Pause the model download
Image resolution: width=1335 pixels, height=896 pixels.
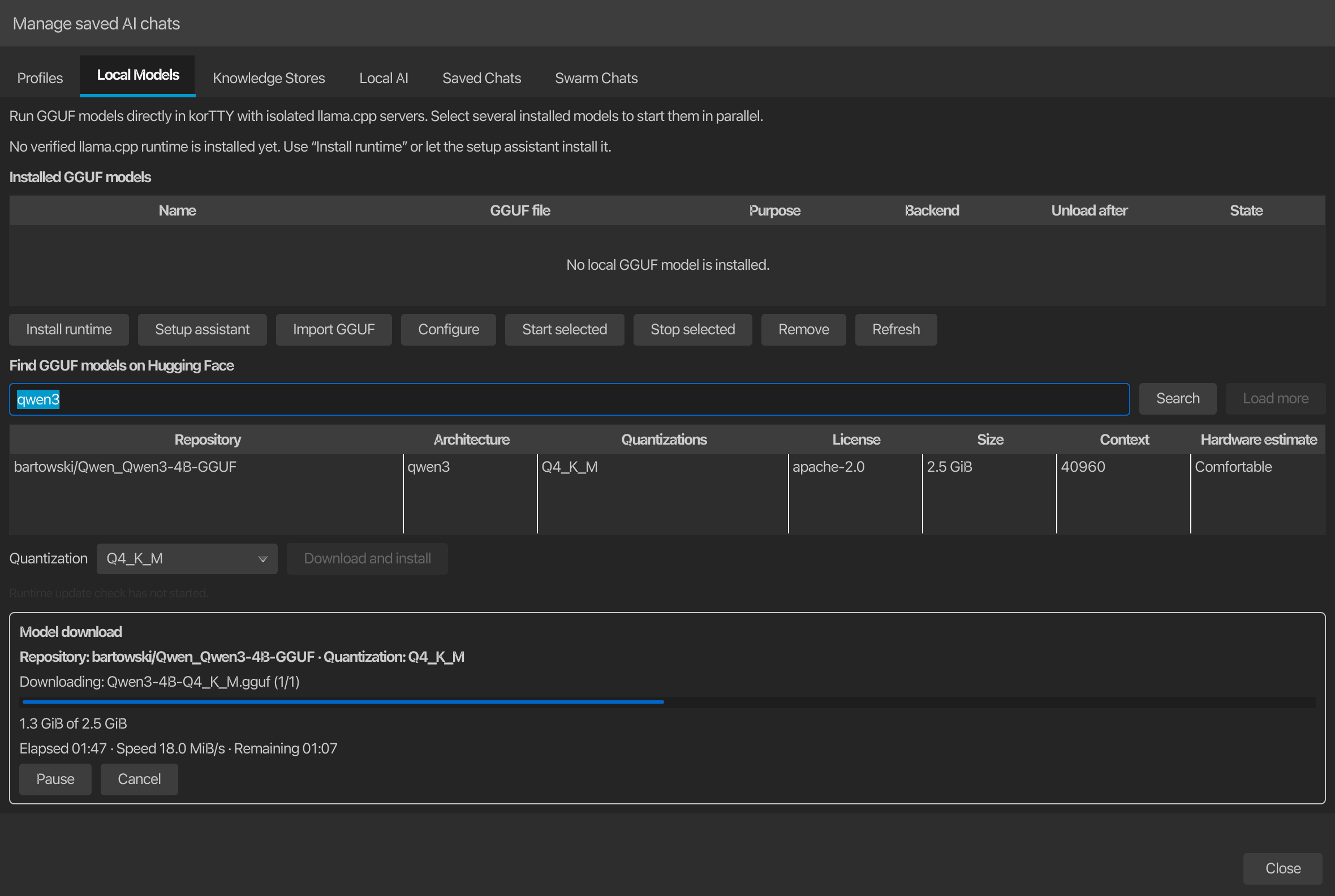(x=55, y=779)
